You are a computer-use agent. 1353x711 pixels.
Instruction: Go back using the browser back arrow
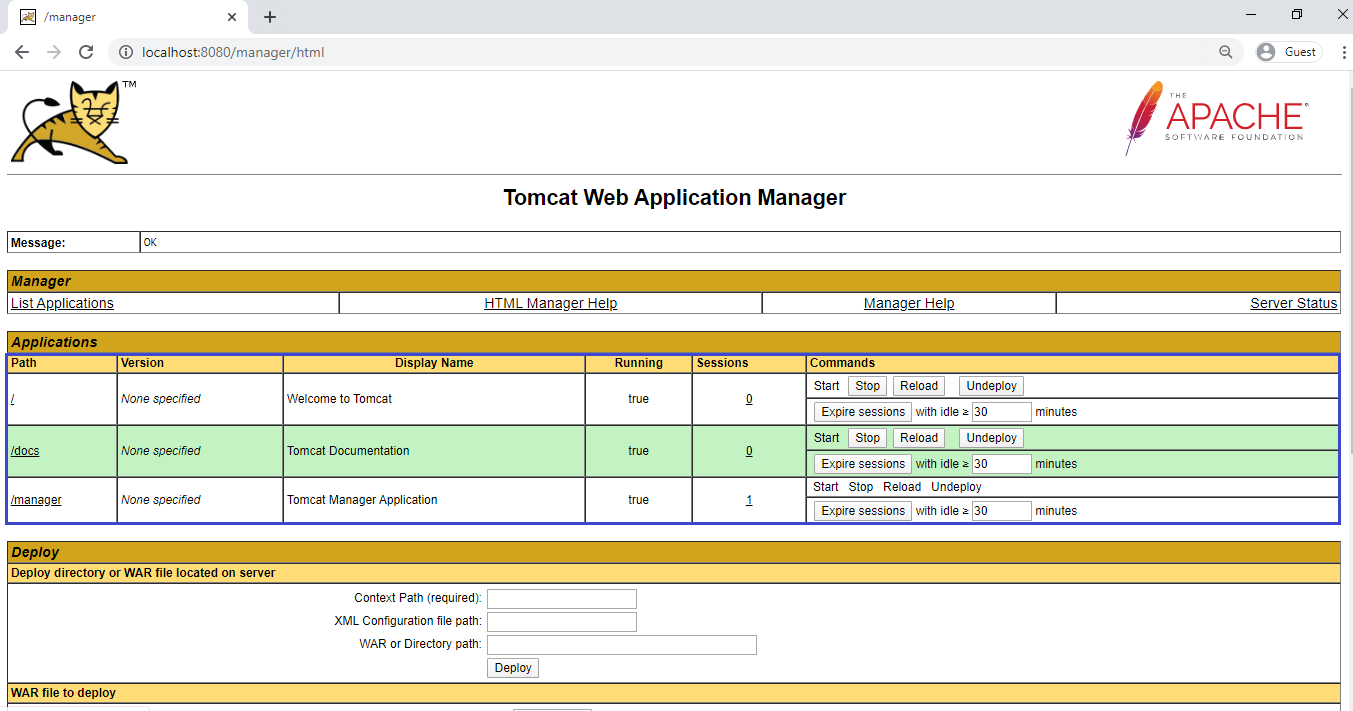(x=22, y=52)
